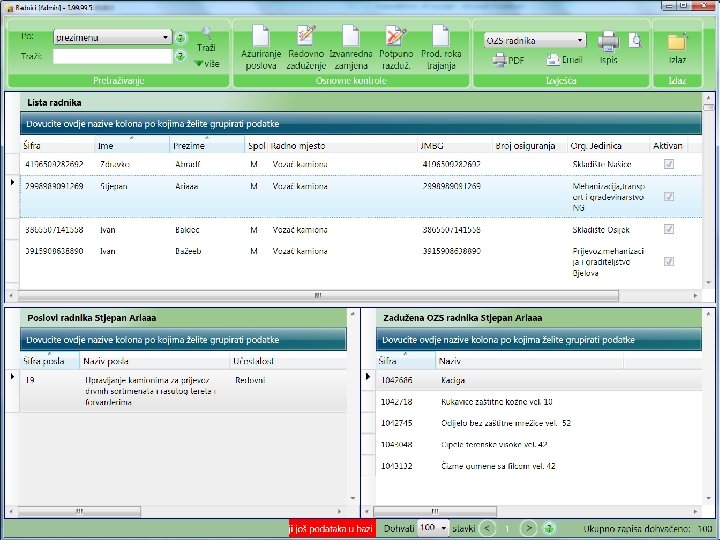Sort by Radno mjesto column header
720x540 pixels.
(x=343, y=146)
